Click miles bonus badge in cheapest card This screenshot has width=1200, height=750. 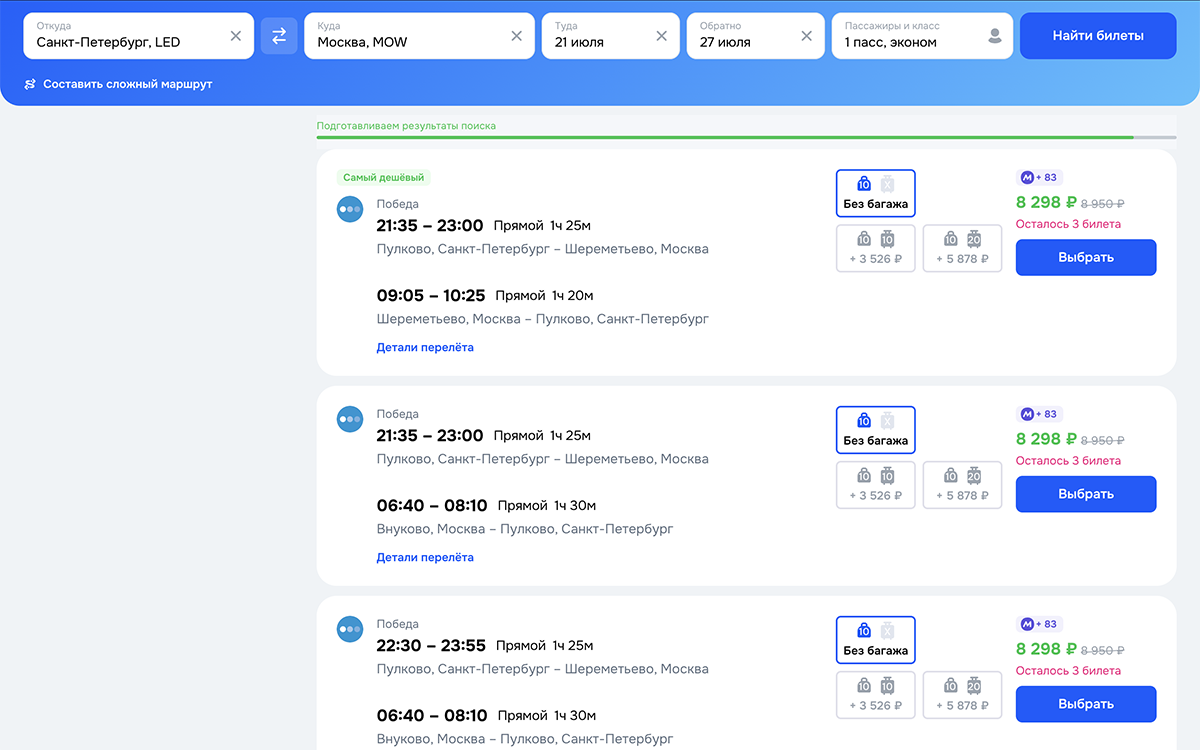1038,177
